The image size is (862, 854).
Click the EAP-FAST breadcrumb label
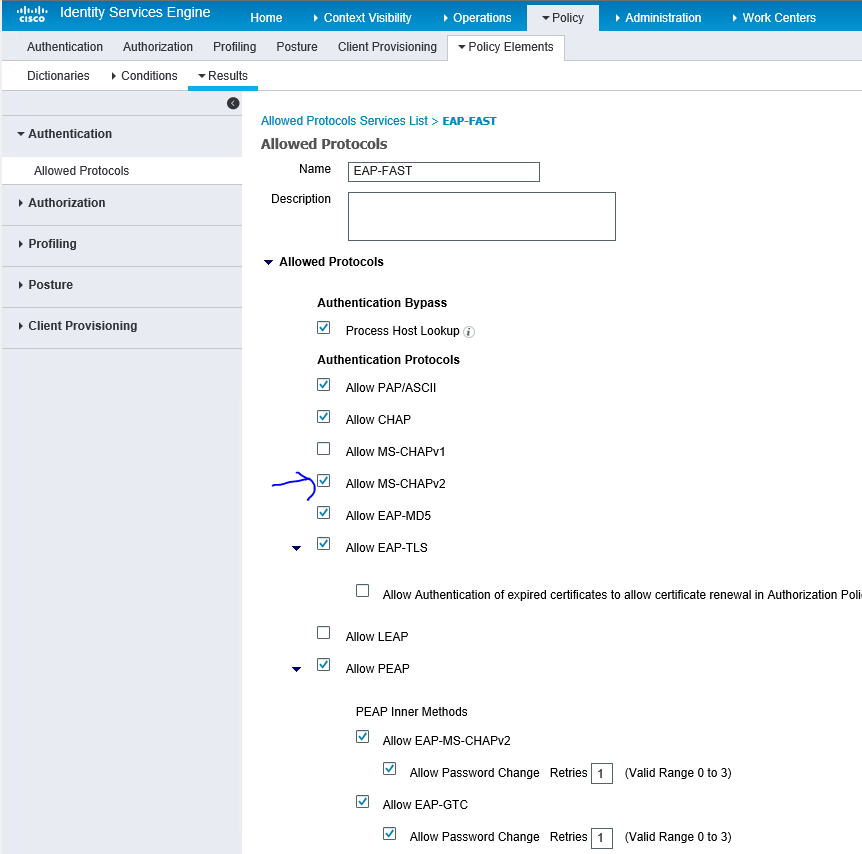(469, 121)
